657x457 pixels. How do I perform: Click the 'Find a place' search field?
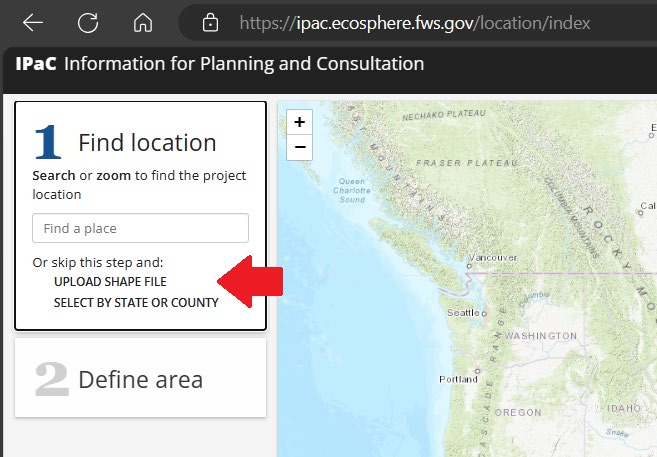(x=140, y=228)
